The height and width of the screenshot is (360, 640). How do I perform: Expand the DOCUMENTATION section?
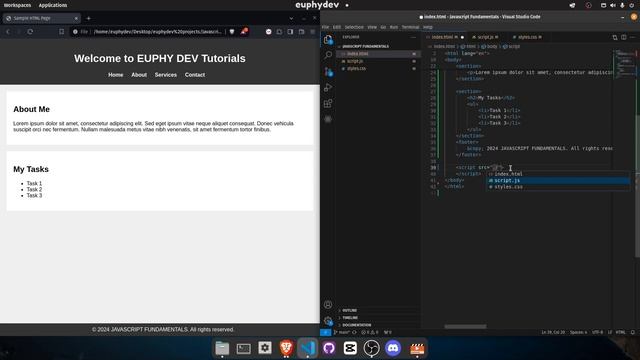tap(378, 325)
